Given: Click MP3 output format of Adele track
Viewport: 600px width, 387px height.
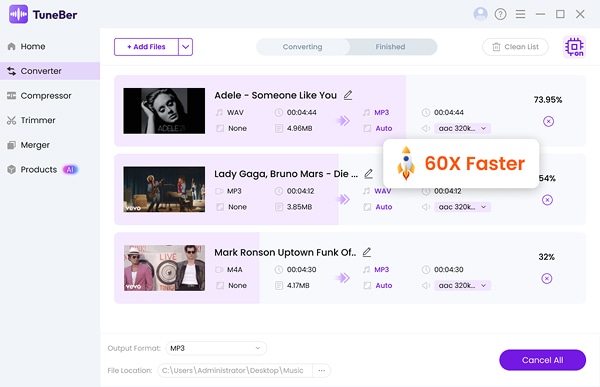Looking at the screenshot, I should pyautogui.click(x=382, y=113).
